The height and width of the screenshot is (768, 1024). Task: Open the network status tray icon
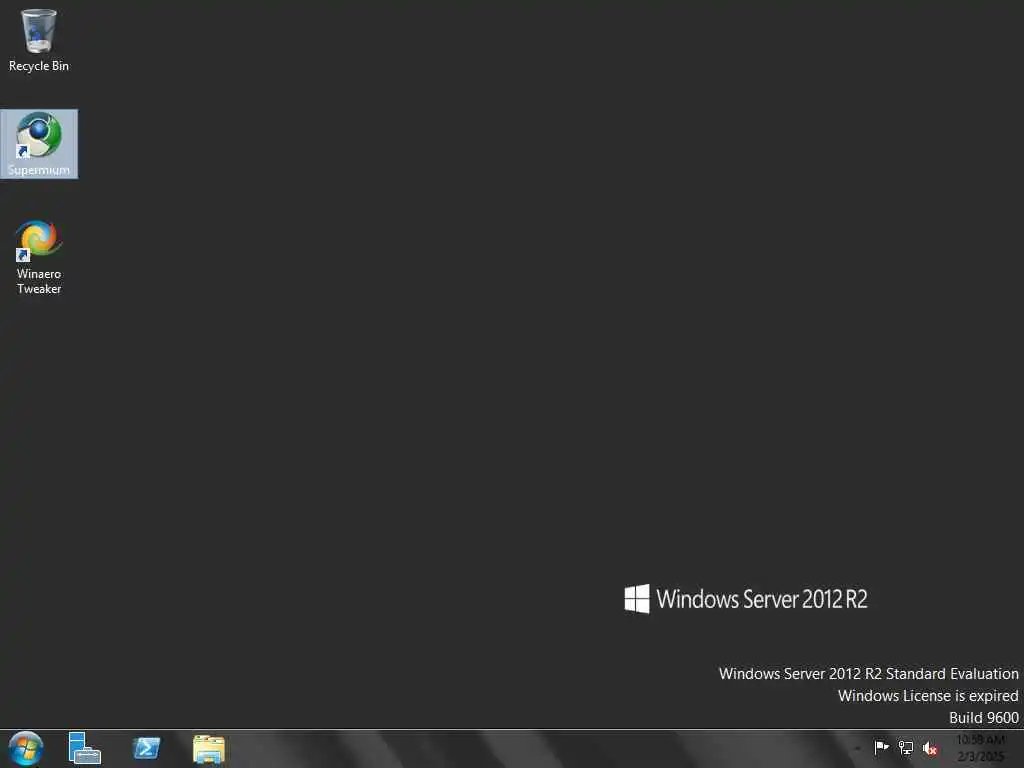[x=906, y=748]
